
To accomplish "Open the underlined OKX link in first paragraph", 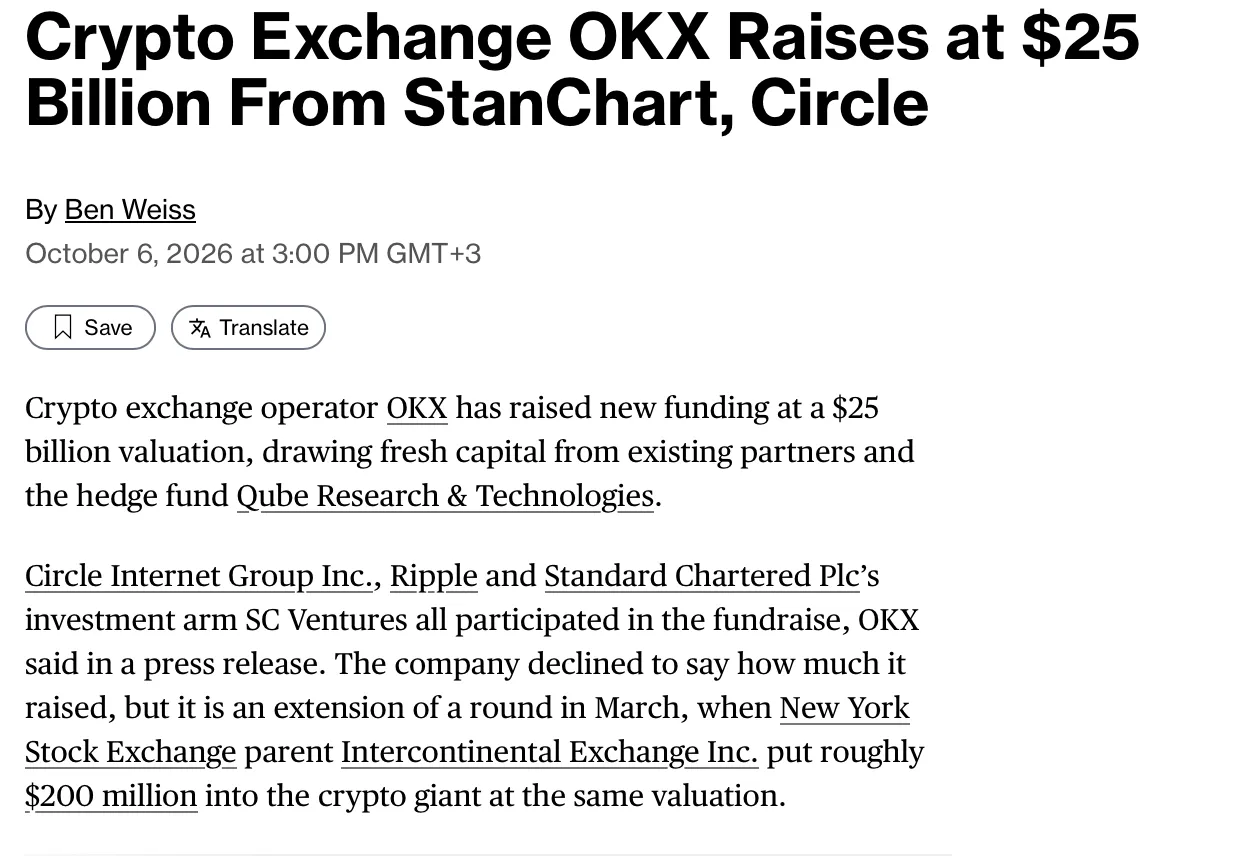I will coord(417,408).
